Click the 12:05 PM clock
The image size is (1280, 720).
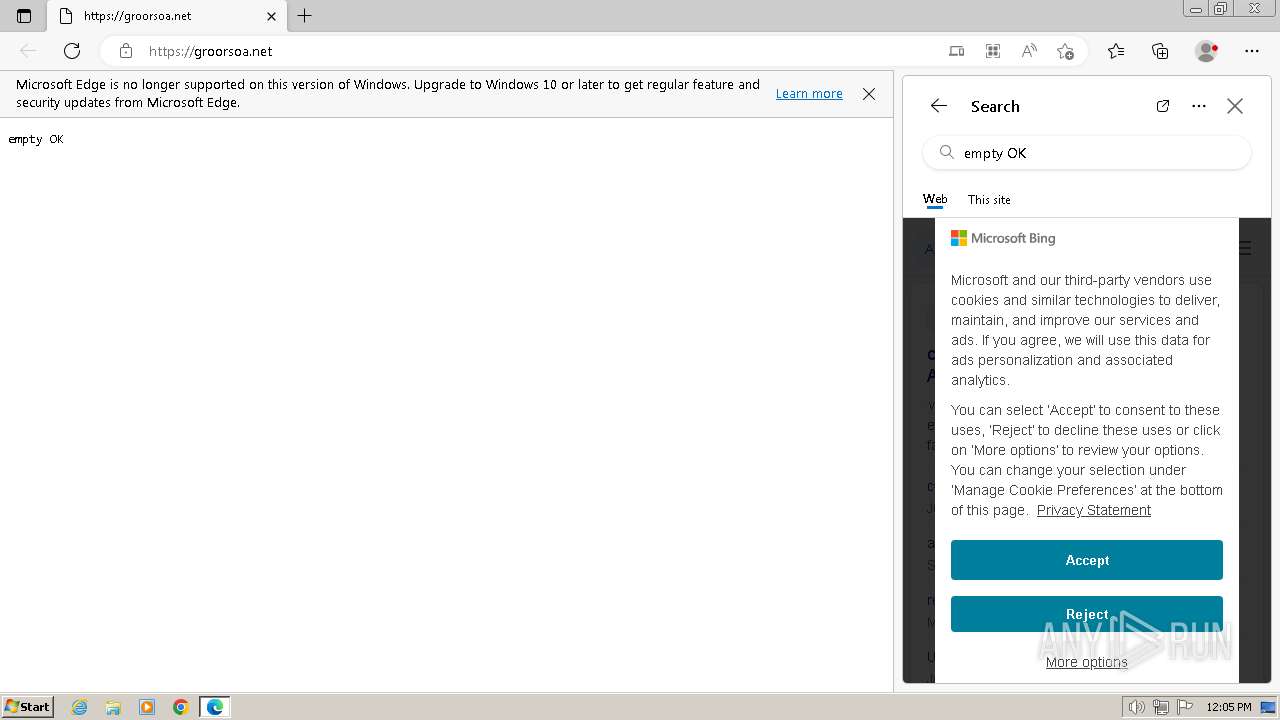point(1229,707)
